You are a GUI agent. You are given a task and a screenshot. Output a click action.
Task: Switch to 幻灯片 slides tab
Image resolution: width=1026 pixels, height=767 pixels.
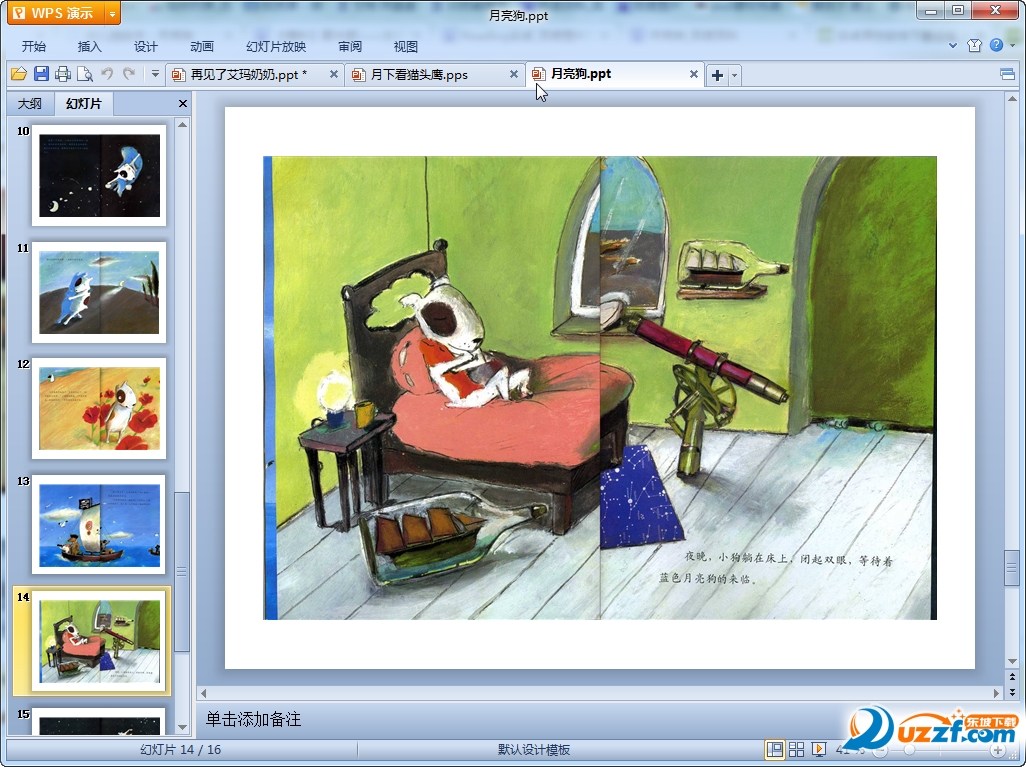point(84,103)
